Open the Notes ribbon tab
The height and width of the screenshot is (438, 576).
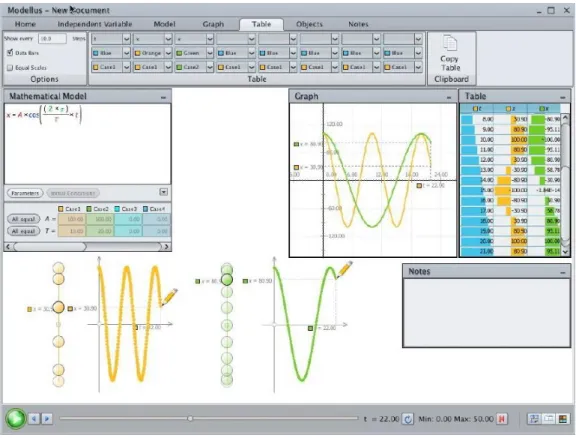coord(358,24)
